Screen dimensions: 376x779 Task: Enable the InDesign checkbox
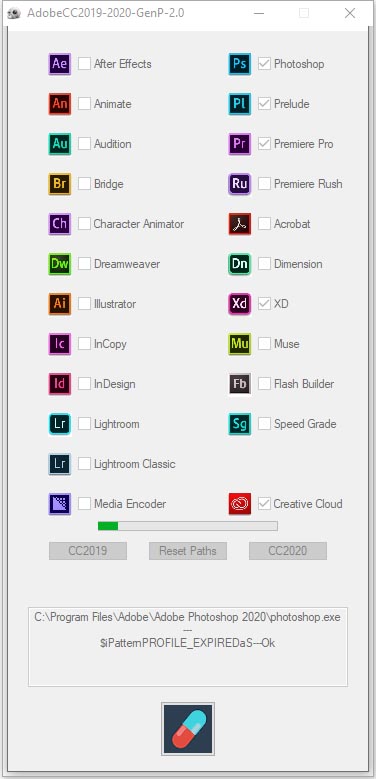click(x=84, y=384)
